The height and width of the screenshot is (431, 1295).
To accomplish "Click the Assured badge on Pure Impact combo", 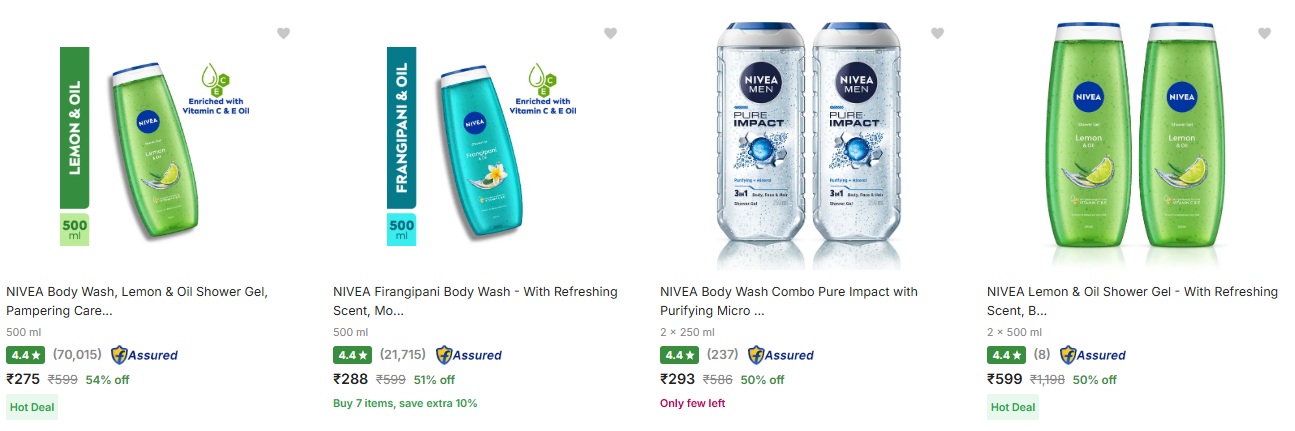I will (781, 355).
